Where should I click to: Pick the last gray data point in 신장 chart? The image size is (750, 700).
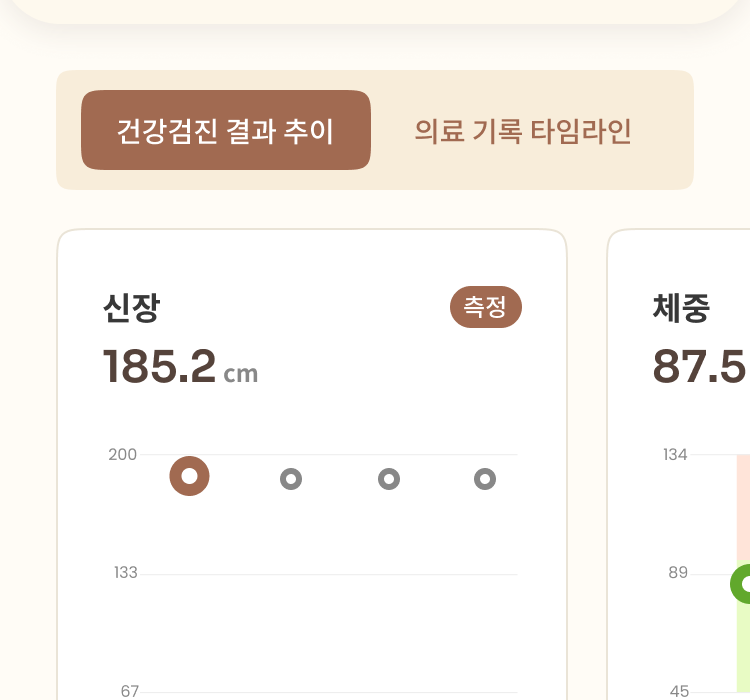coord(485,480)
